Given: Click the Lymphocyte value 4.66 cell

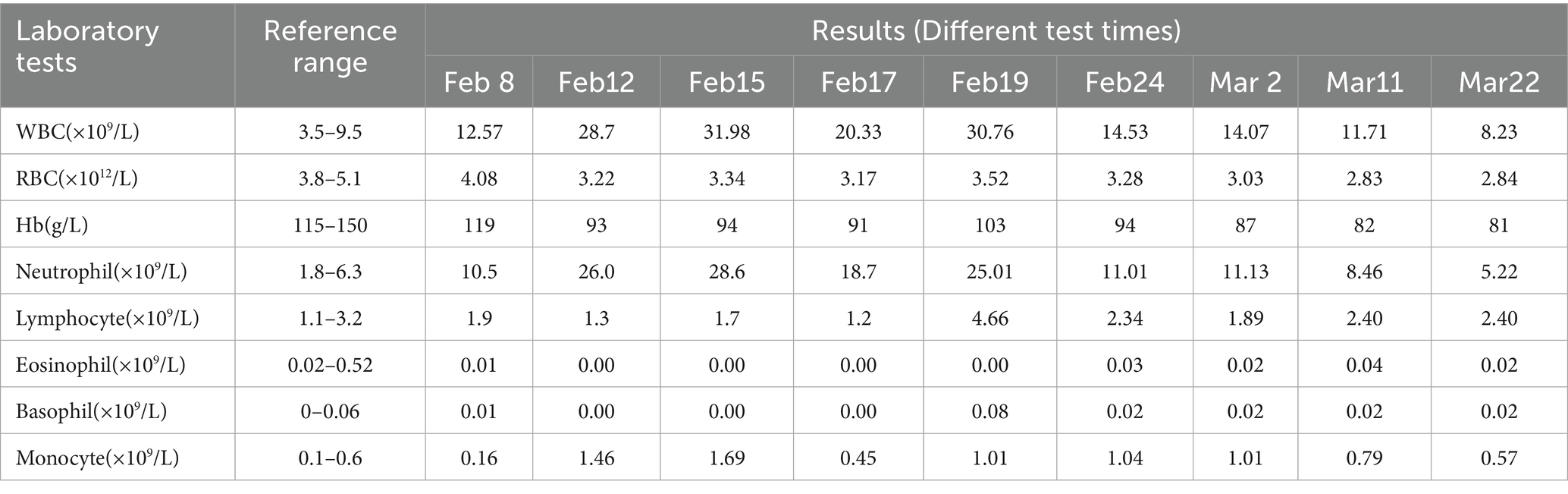Looking at the screenshot, I should pyautogui.click(x=989, y=319).
